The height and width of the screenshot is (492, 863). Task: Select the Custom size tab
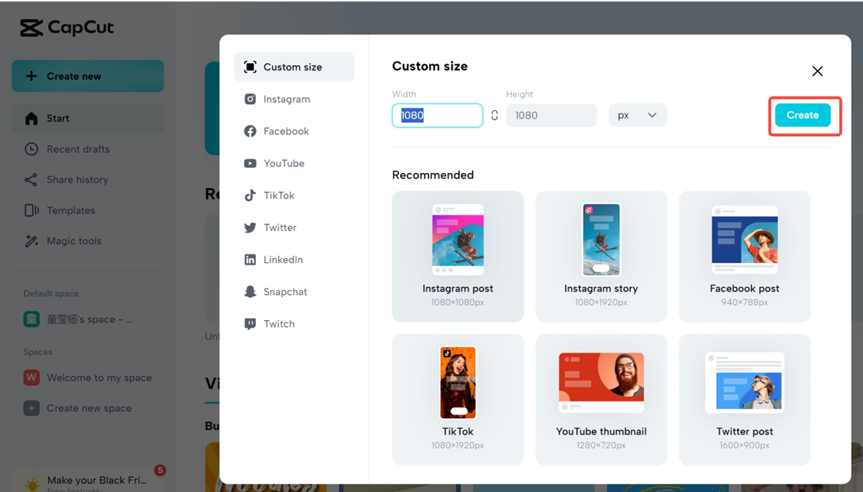tap(294, 67)
